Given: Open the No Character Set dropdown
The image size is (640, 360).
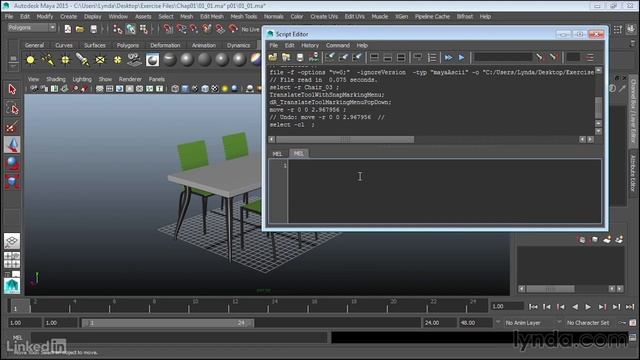Looking at the screenshot, I should pos(588,323).
